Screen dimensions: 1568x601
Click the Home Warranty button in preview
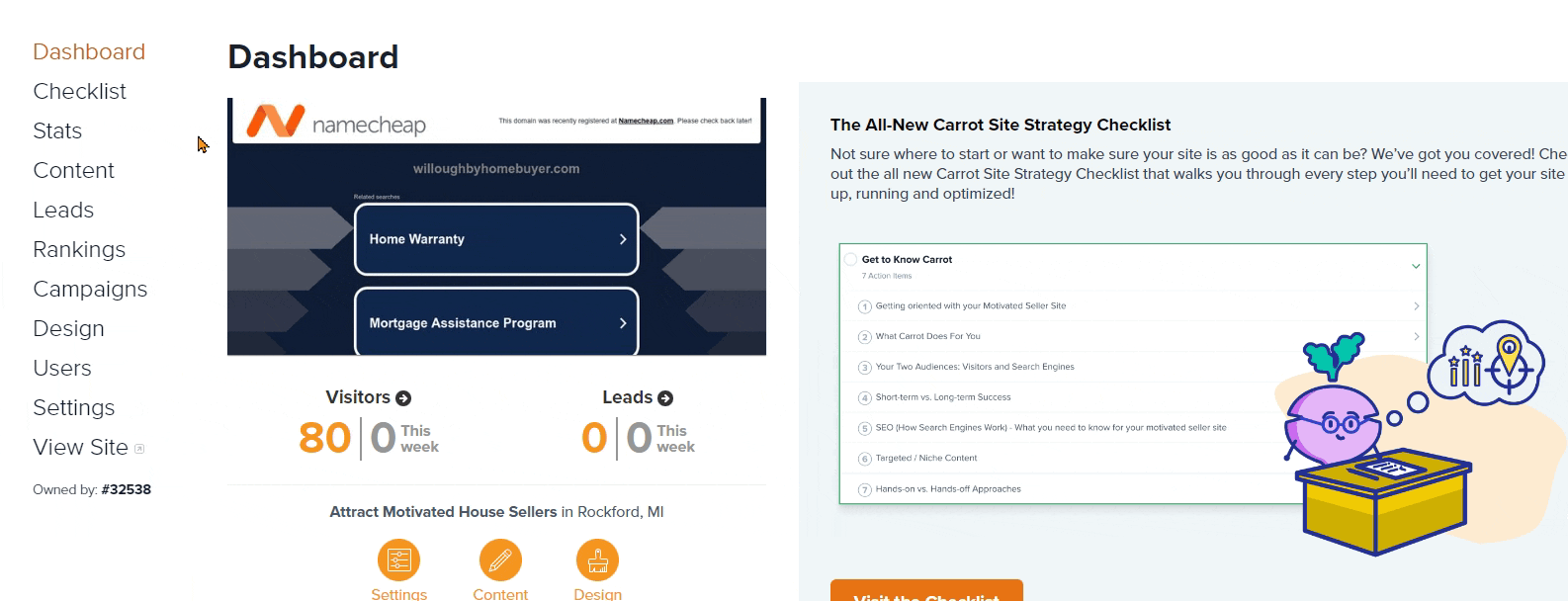[x=496, y=239]
